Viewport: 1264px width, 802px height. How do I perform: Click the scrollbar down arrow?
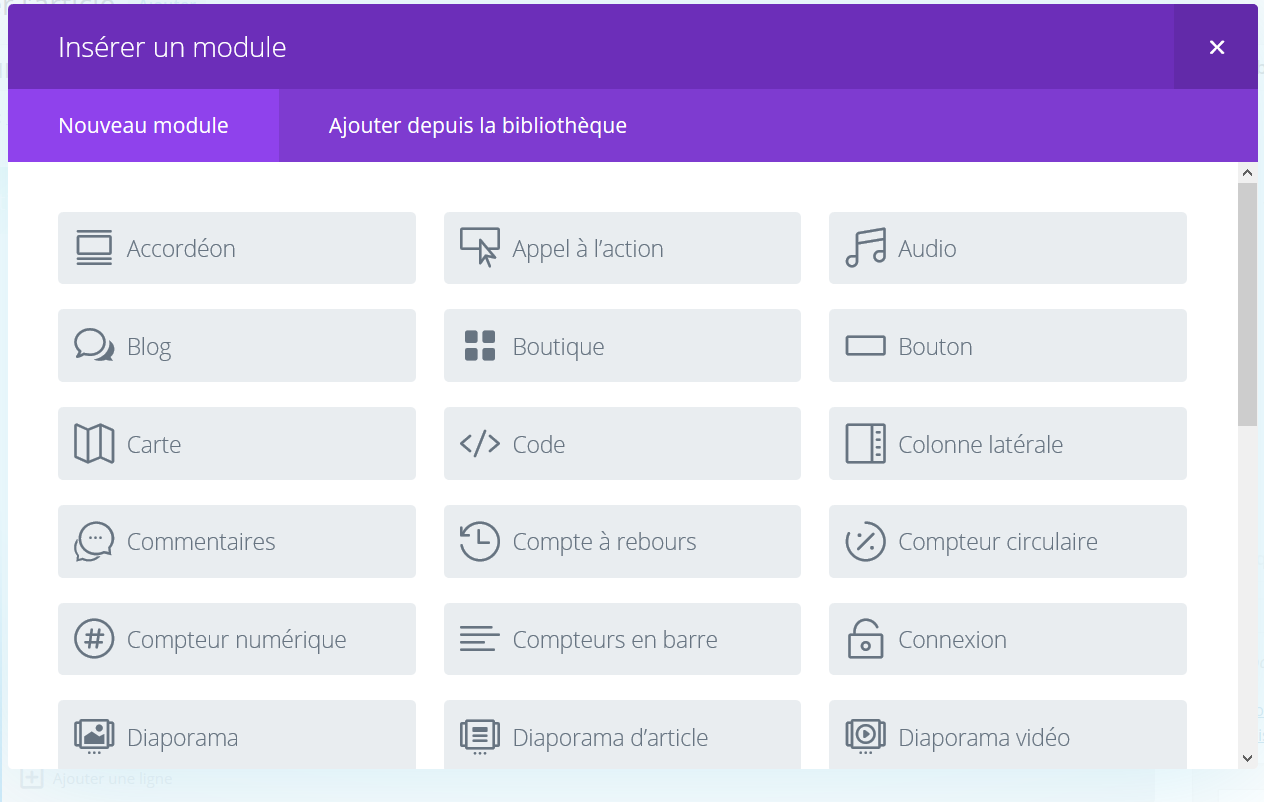click(x=1247, y=758)
